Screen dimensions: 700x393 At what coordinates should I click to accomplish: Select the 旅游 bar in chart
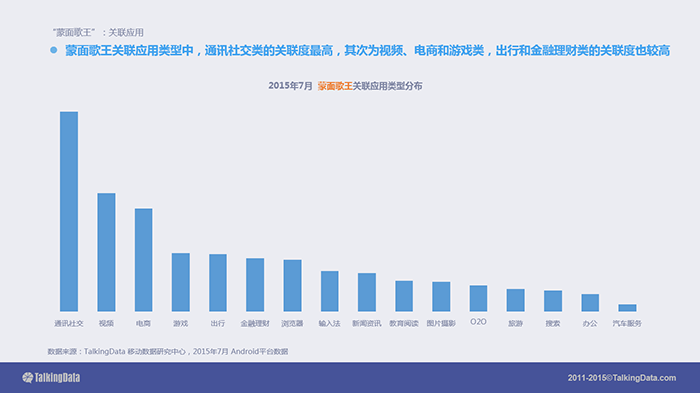[516, 300]
